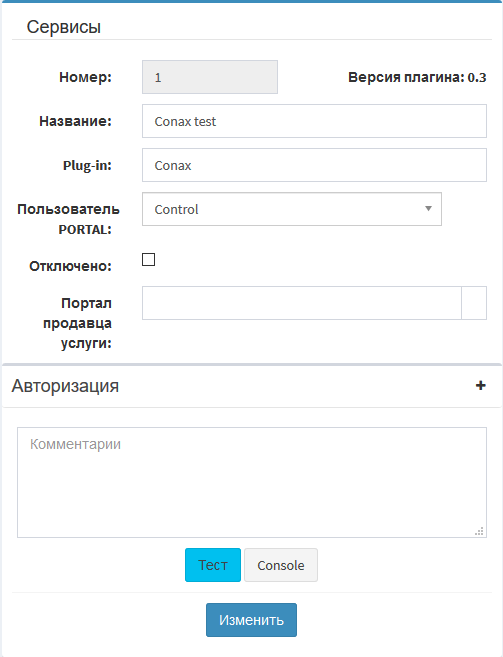Image resolution: width=503 pixels, height=657 pixels.
Task: Focus the Название field with Conax test
Action: tap(314, 121)
